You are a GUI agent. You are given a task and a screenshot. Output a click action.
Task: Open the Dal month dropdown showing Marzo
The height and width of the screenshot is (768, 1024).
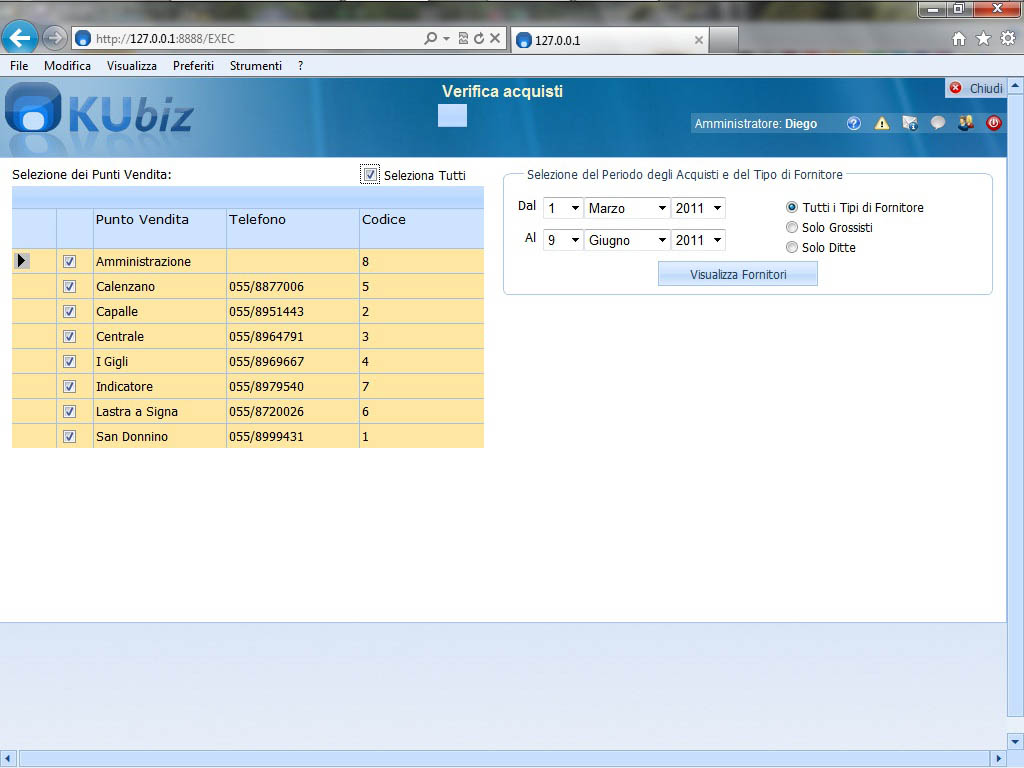[x=627, y=209]
